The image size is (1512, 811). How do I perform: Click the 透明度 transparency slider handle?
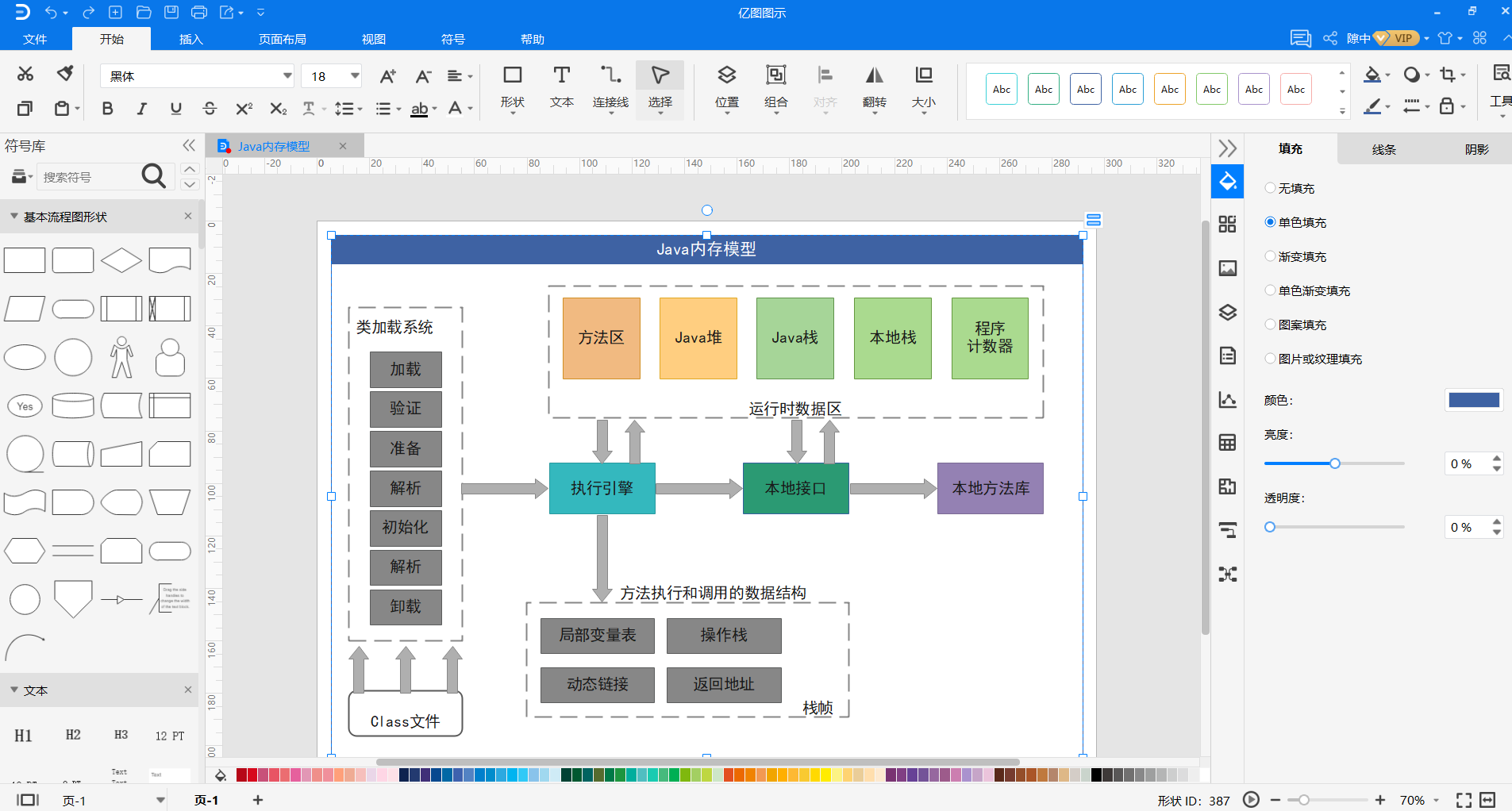[1270, 527]
